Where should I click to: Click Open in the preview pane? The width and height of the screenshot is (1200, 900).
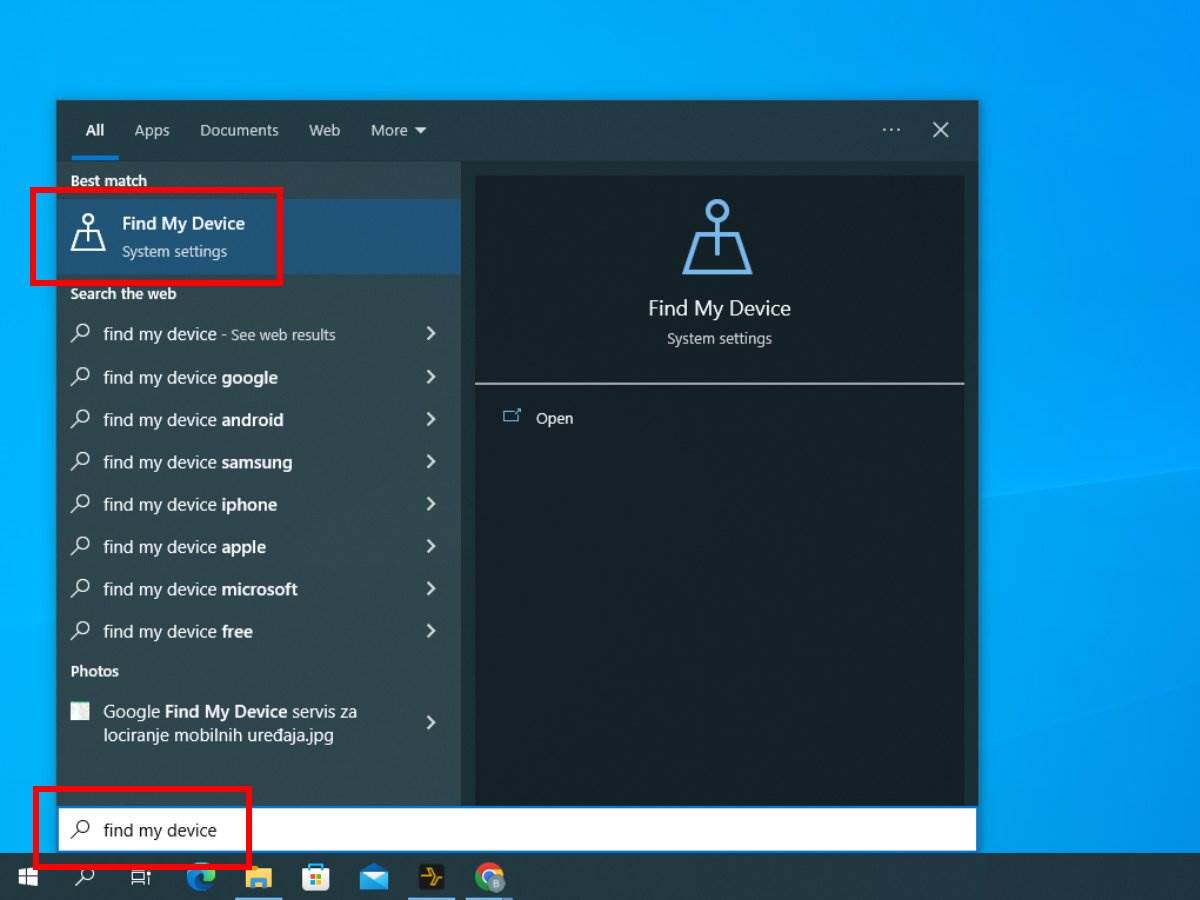tap(553, 418)
